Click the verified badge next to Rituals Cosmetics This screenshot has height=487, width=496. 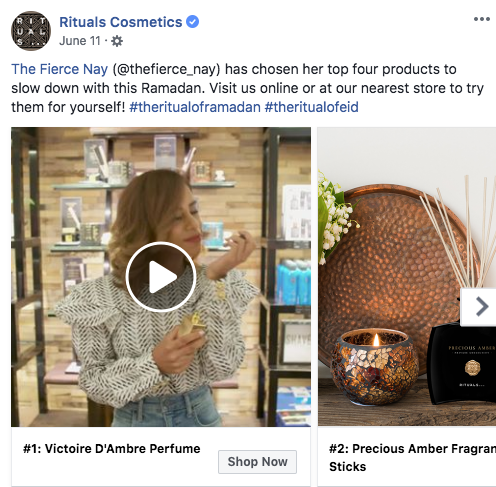tap(192, 22)
